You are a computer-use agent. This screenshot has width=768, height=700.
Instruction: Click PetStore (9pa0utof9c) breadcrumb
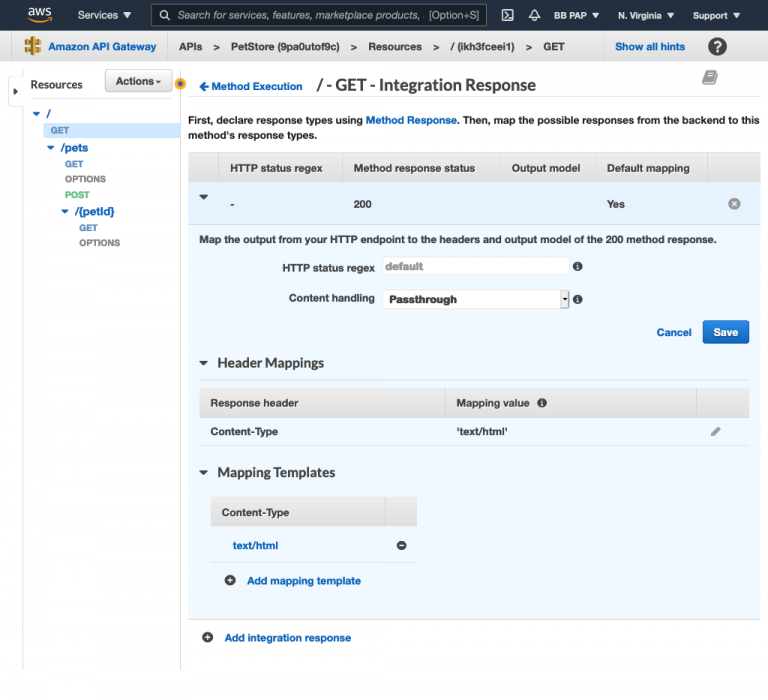(285, 47)
